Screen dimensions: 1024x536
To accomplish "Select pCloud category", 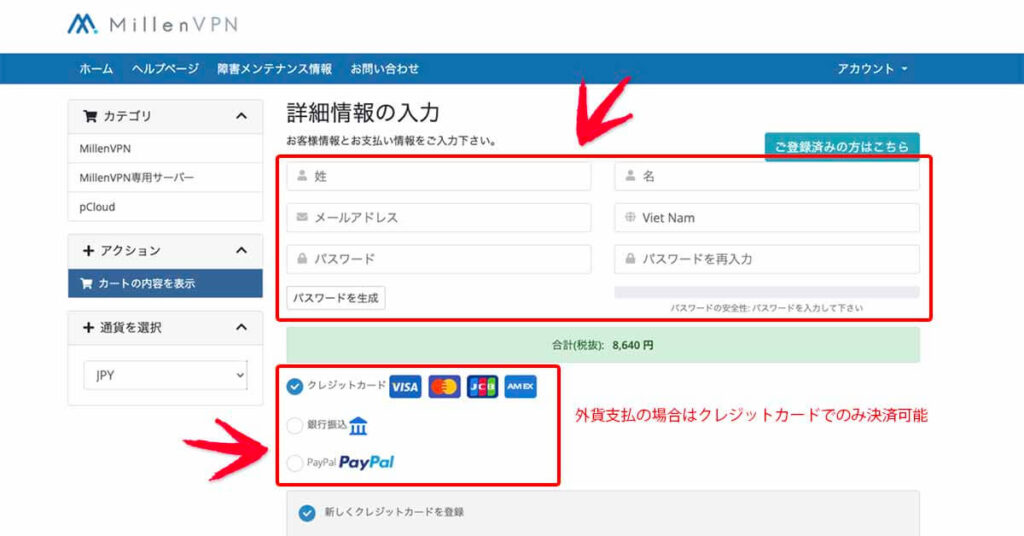I will coord(165,207).
